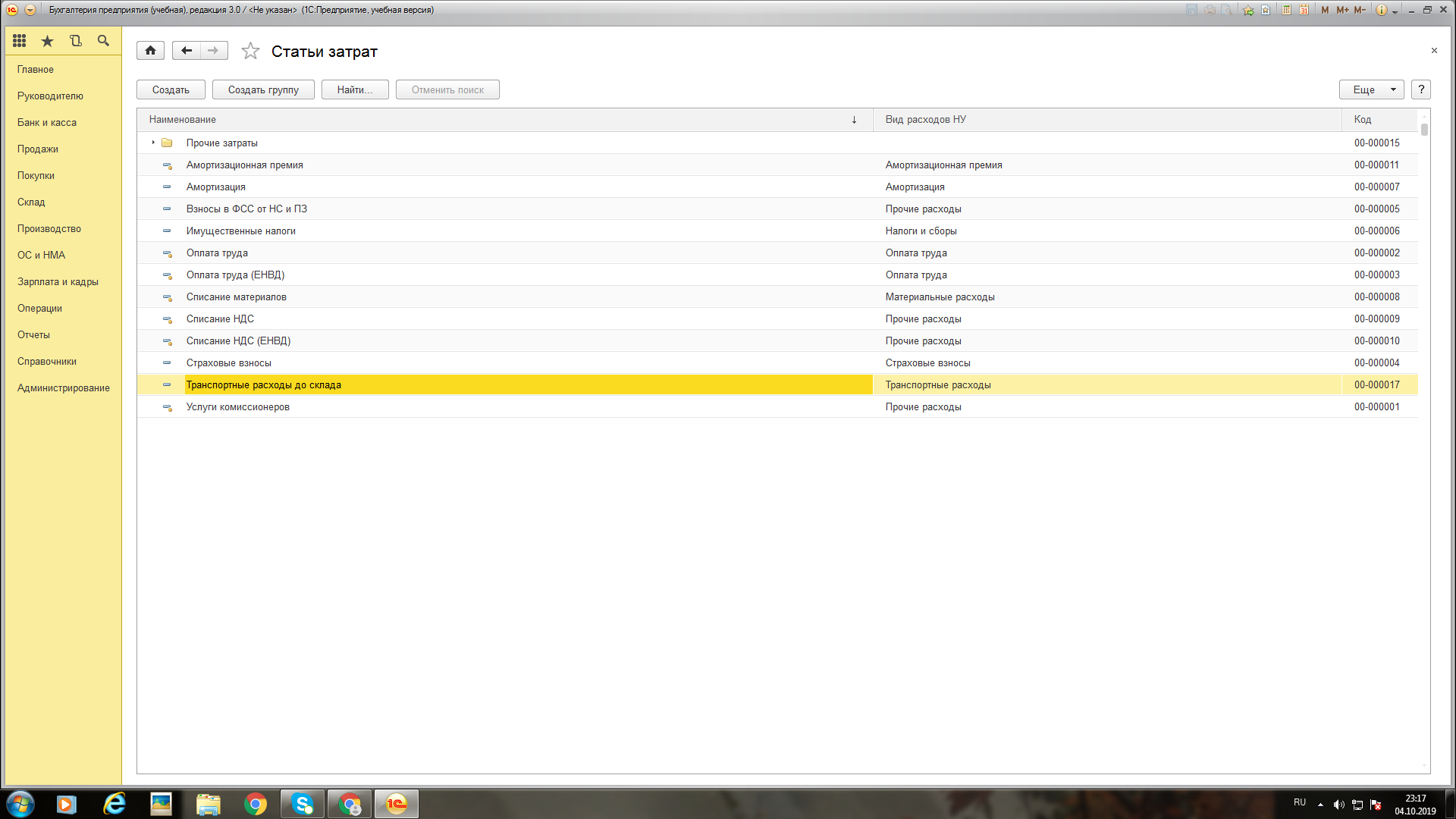Open the Еще dropdown menu
This screenshot has width=1456, height=819.
pyautogui.click(x=1371, y=89)
